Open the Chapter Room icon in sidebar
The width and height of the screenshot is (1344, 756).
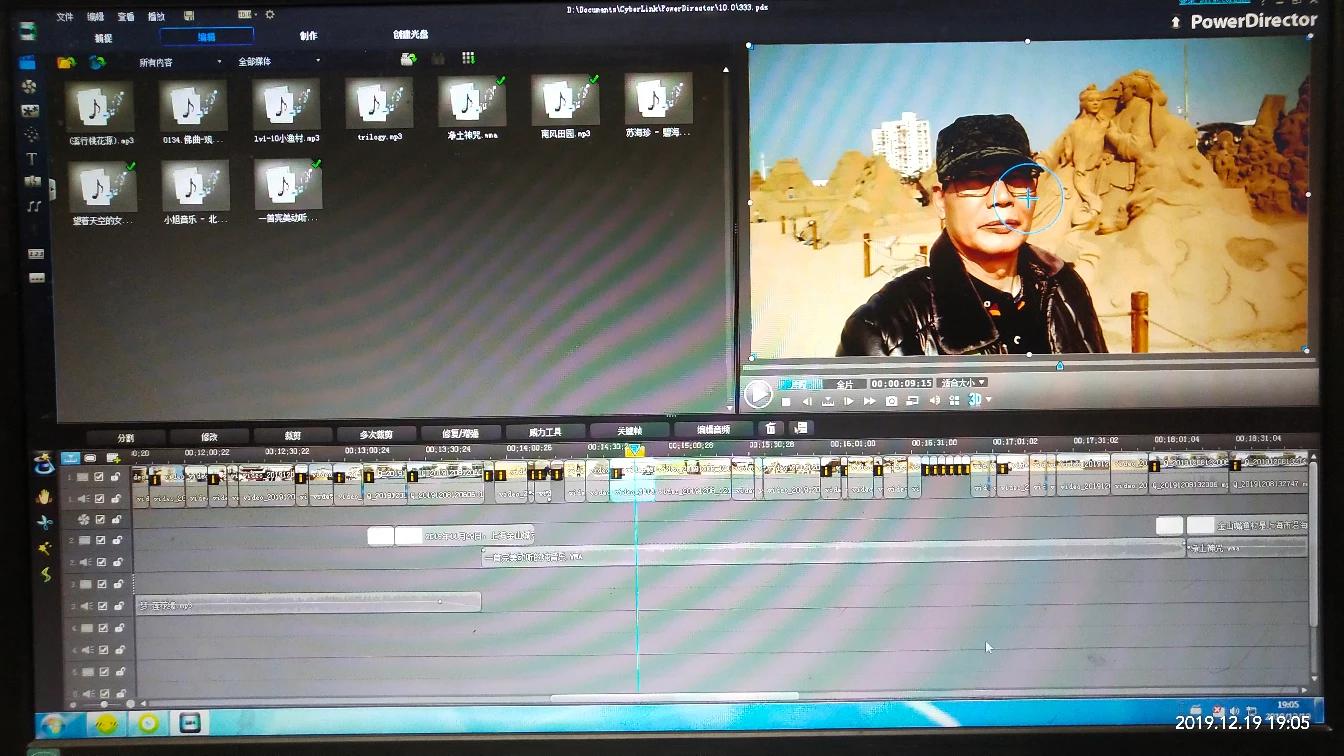tap(36, 253)
